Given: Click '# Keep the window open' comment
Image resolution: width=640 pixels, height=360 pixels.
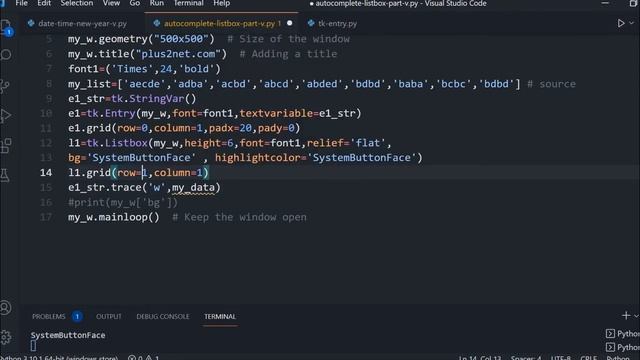Looking at the screenshot, I should [239, 217].
